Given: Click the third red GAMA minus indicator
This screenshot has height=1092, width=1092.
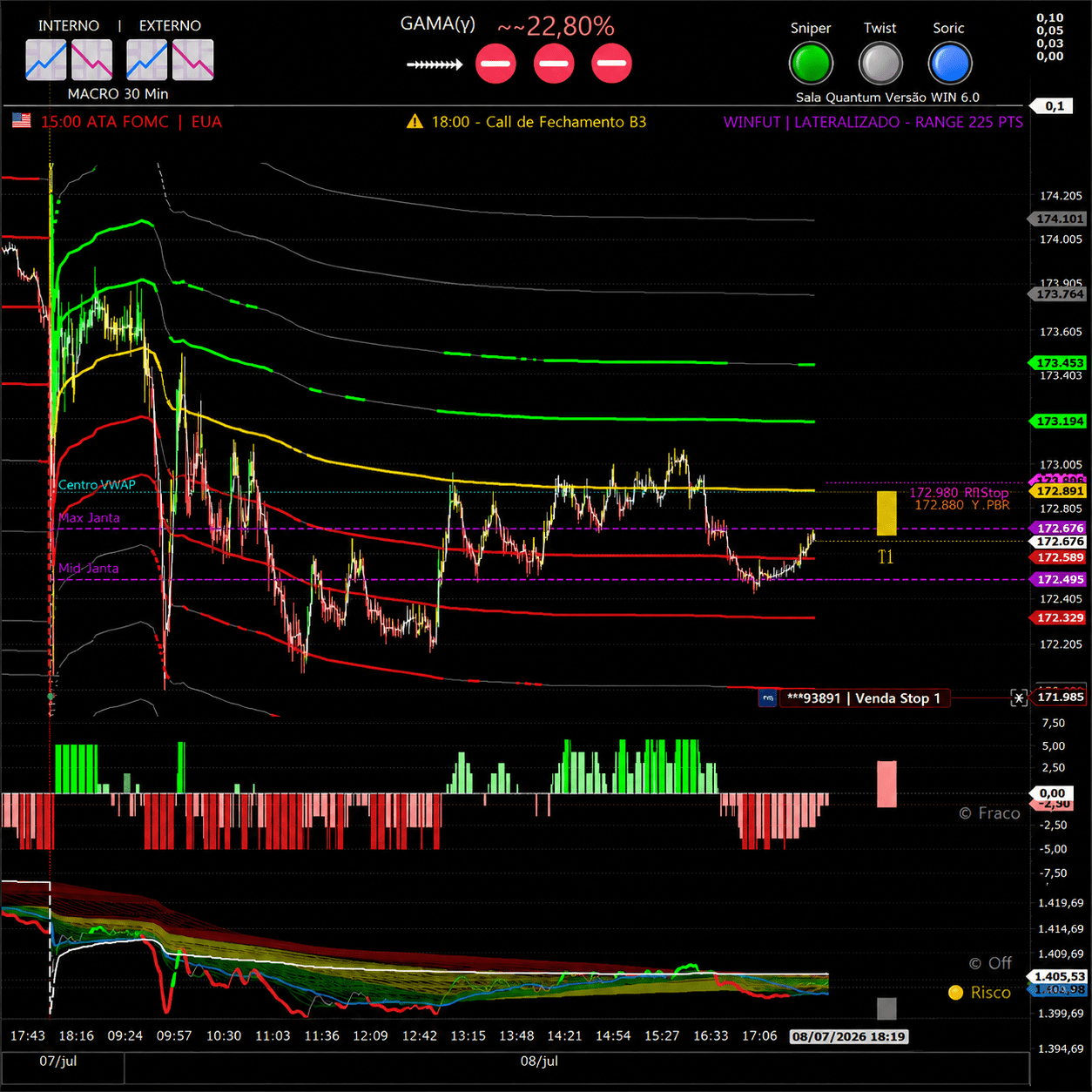Looking at the screenshot, I should point(612,64).
